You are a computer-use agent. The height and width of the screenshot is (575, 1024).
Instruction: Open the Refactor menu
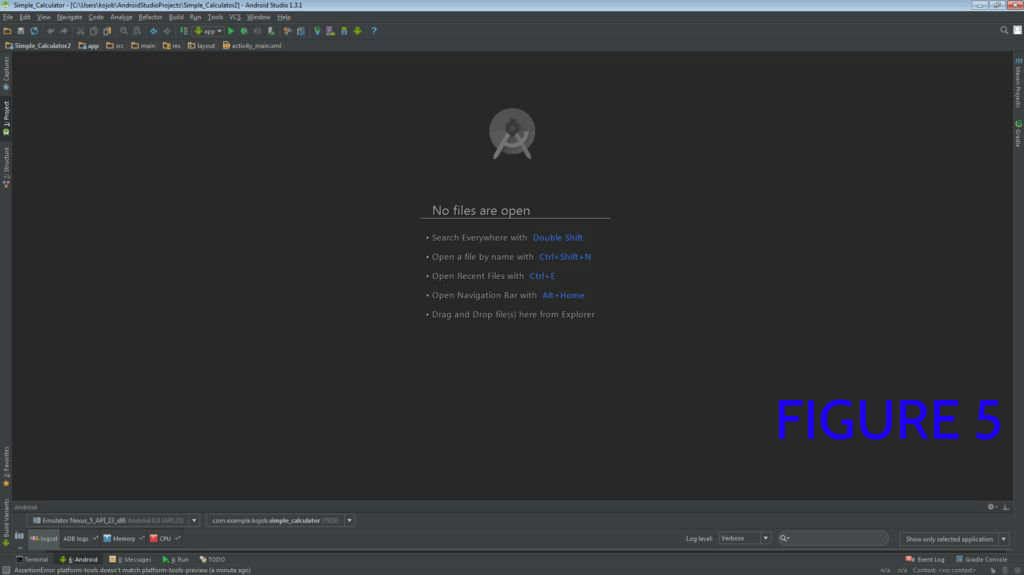150,17
